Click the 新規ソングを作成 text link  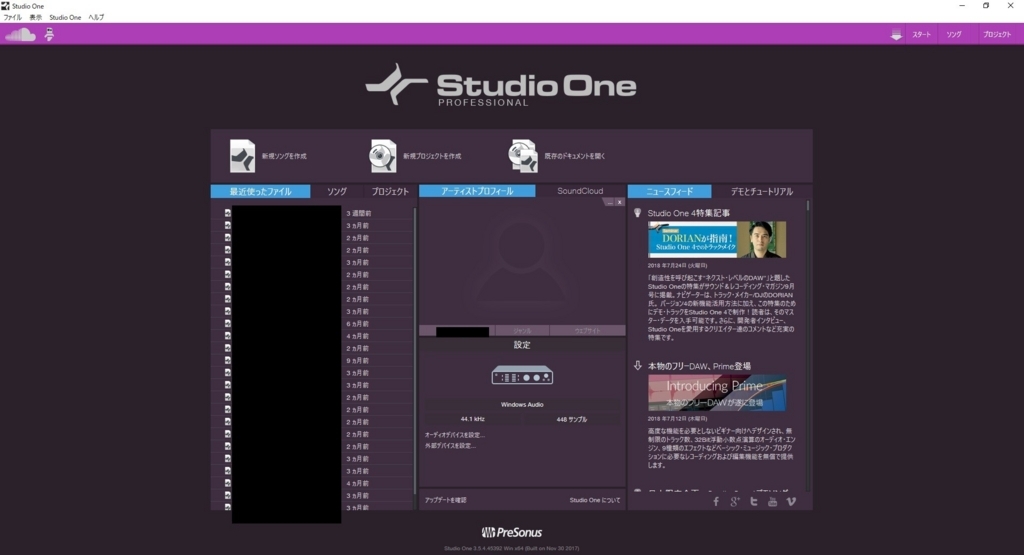pos(284,157)
